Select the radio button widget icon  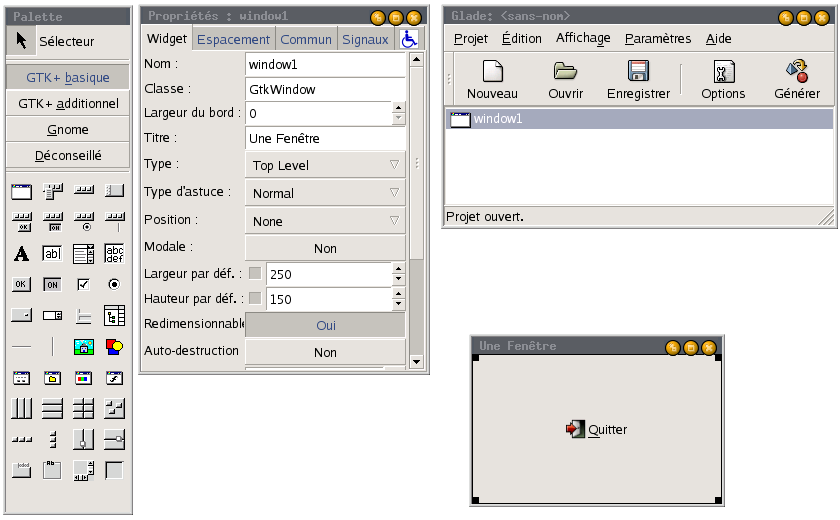pyautogui.click(x=114, y=284)
